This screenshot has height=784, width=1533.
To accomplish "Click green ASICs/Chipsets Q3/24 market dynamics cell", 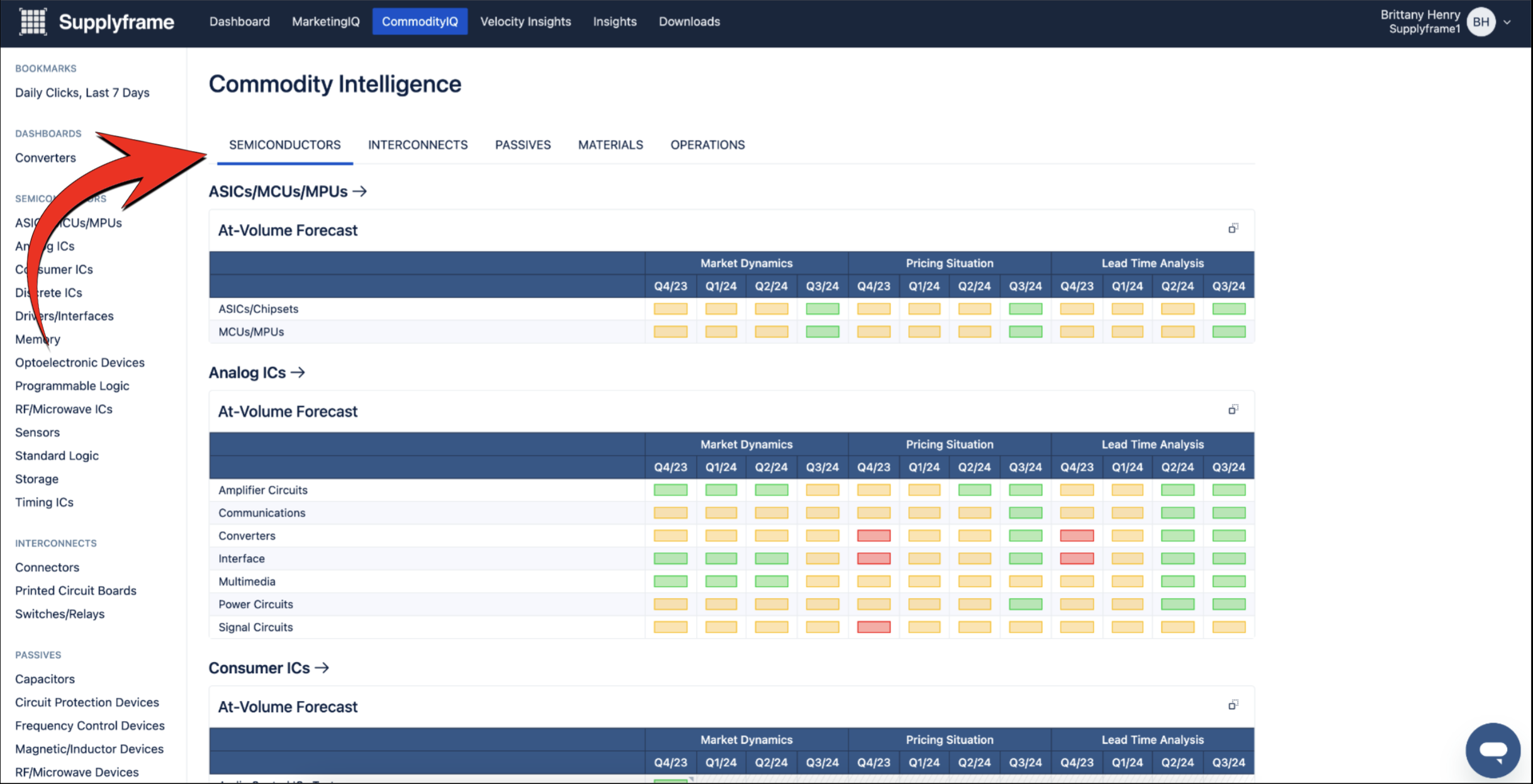I will pyautogui.click(x=822, y=309).
